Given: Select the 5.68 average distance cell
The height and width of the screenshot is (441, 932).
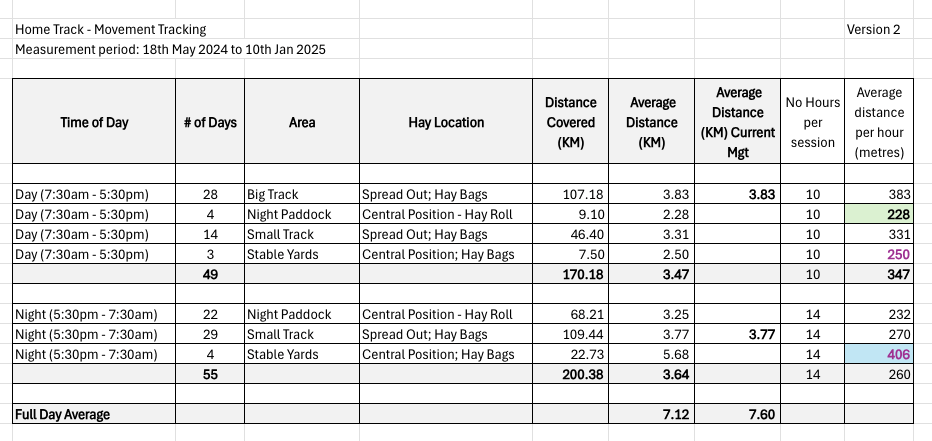Looking at the screenshot, I should [x=651, y=354].
